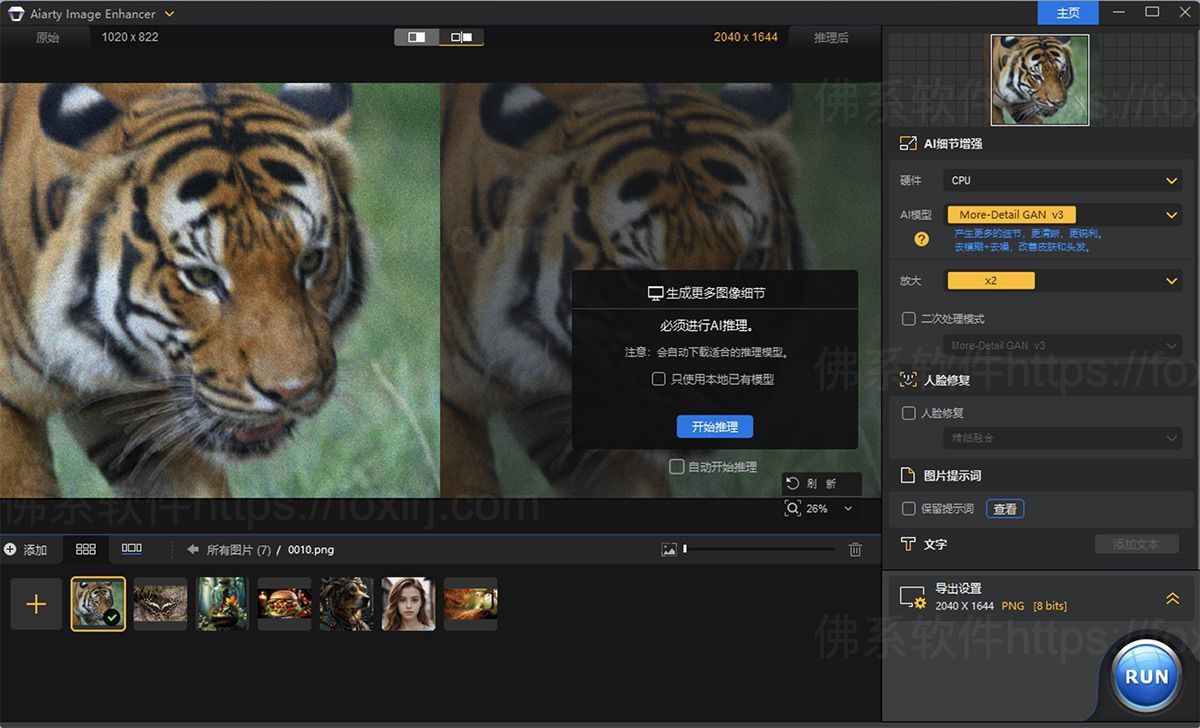Open the x2 upscale factor dropdown
Viewport: 1200px width, 728px height.
coord(1062,280)
